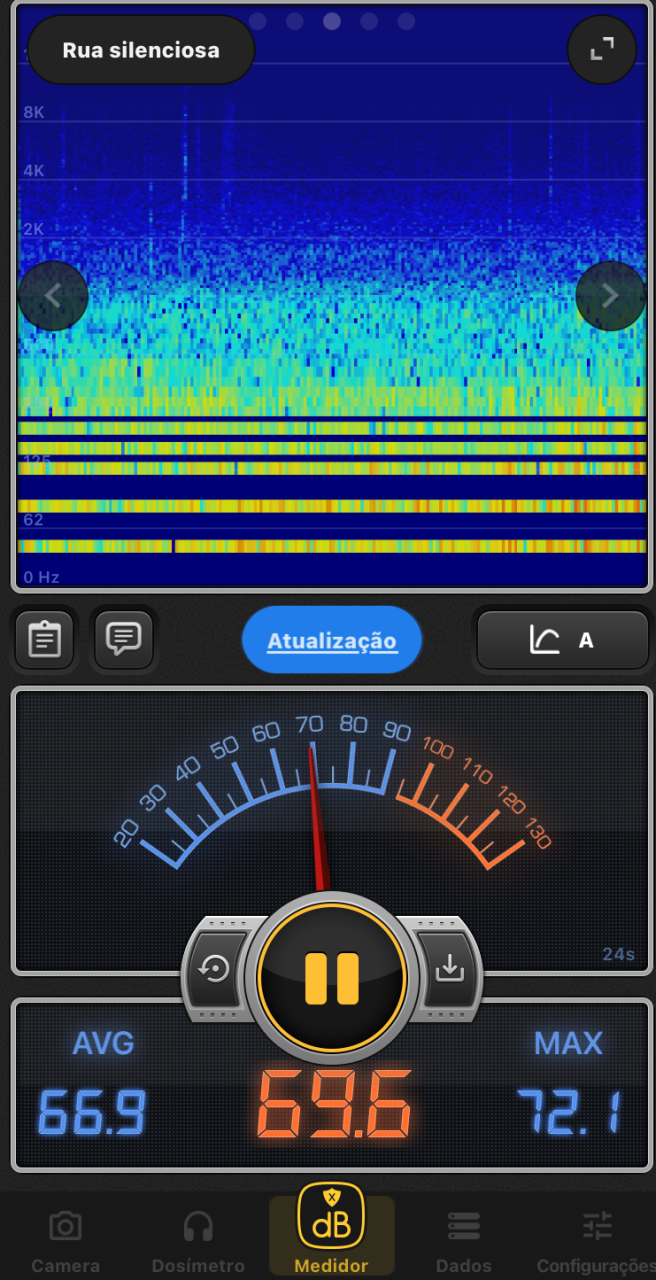656x1280 pixels.
Task: Go to next chart with right chevron
Action: tap(610, 296)
